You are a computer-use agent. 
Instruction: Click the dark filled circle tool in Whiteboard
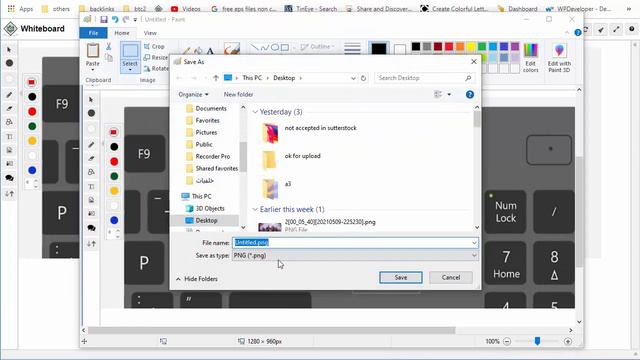[x=9, y=63]
